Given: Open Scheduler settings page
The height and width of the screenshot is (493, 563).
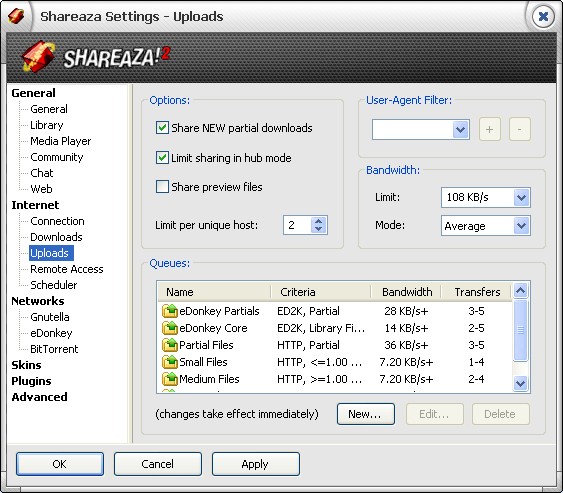Looking at the screenshot, I should tap(53, 285).
